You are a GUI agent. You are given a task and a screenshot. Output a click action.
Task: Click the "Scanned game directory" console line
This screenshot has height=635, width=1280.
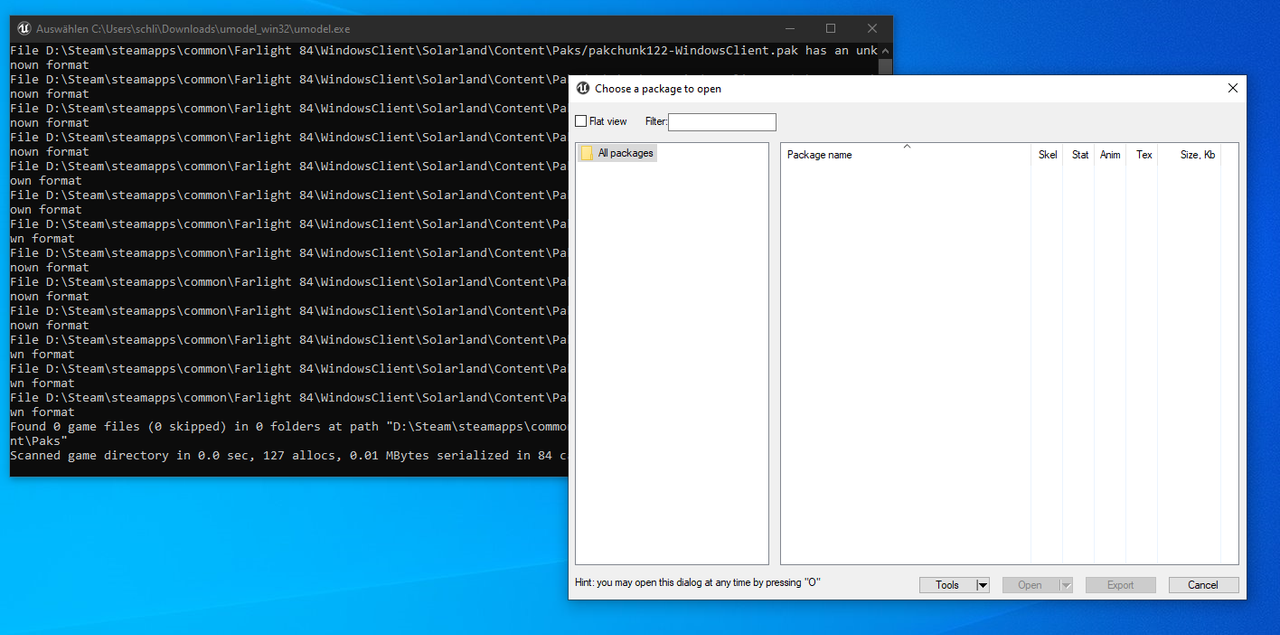tap(289, 455)
